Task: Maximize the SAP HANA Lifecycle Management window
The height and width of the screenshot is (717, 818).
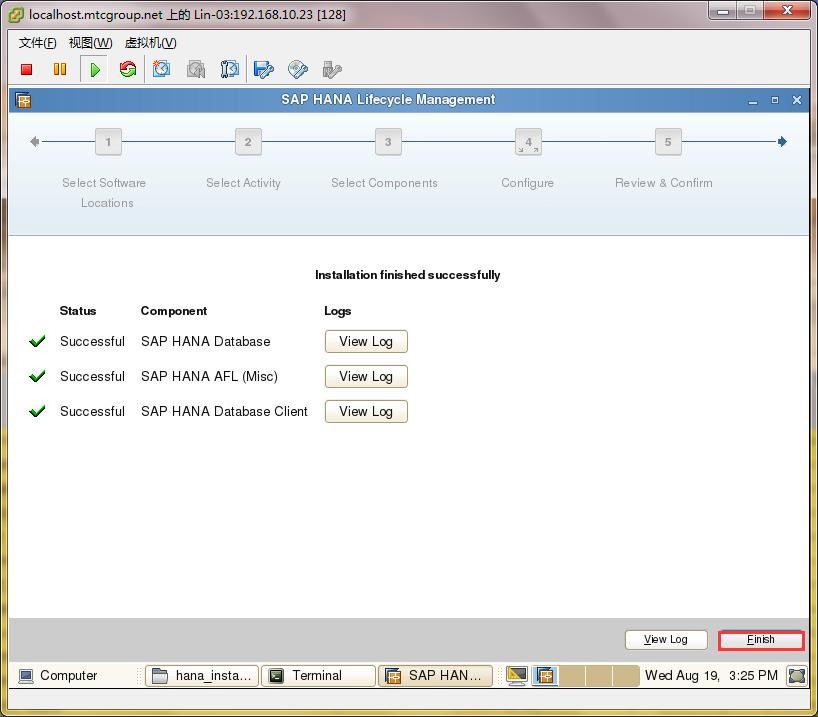Action: click(x=775, y=100)
